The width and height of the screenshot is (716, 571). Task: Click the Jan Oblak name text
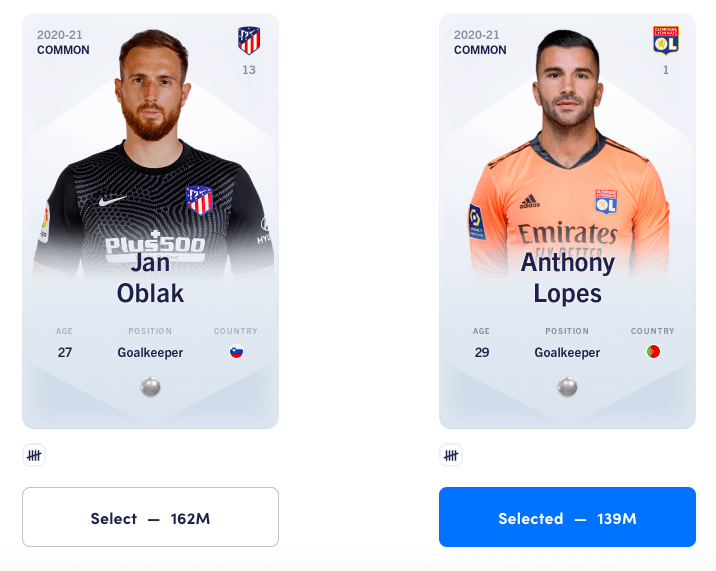[x=150, y=278]
